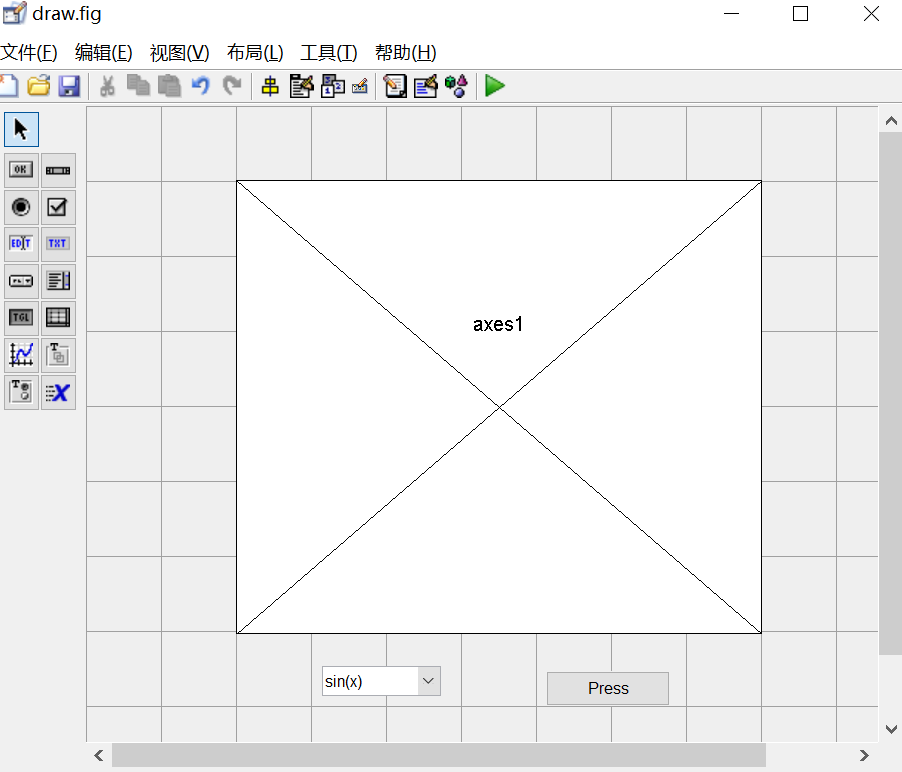Minimize the draw.fig window

[731, 14]
